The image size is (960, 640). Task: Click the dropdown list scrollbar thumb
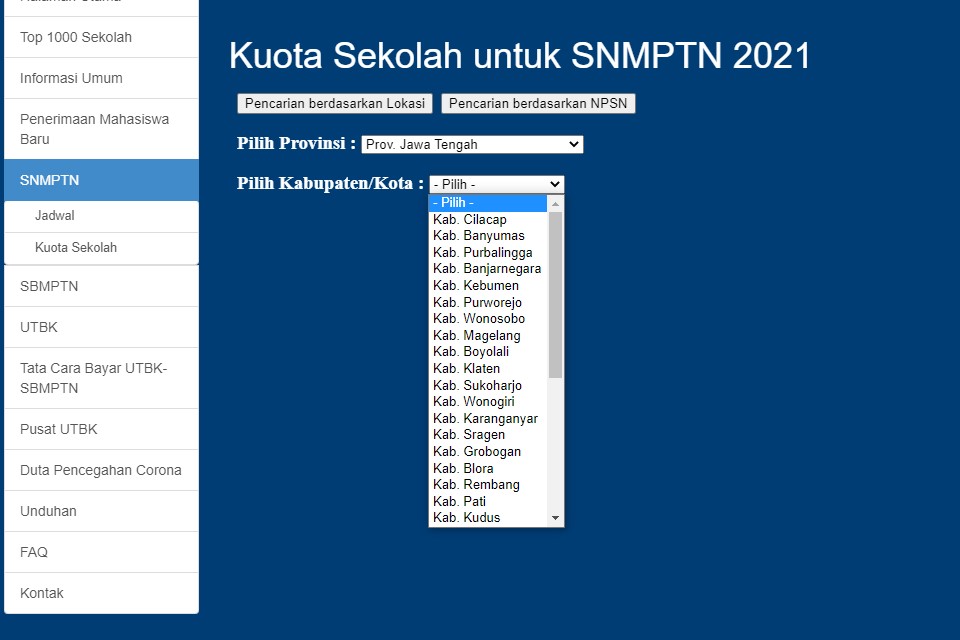pyautogui.click(x=555, y=295)
